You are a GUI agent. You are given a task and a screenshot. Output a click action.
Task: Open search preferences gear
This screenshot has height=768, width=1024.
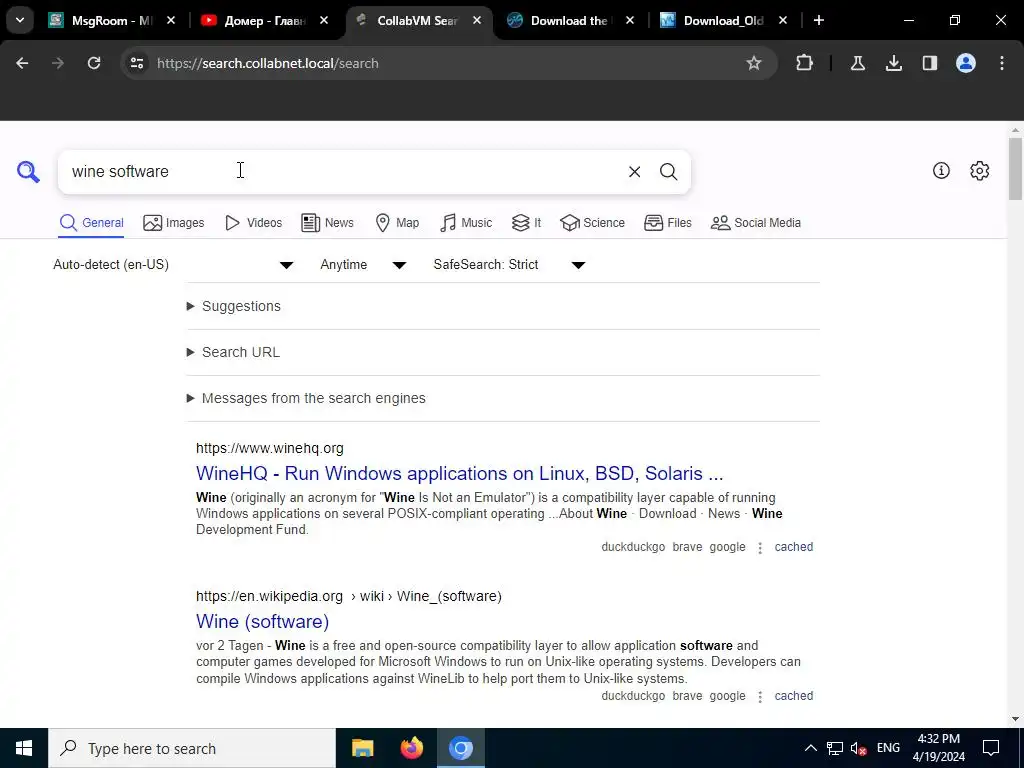point(980,171)
